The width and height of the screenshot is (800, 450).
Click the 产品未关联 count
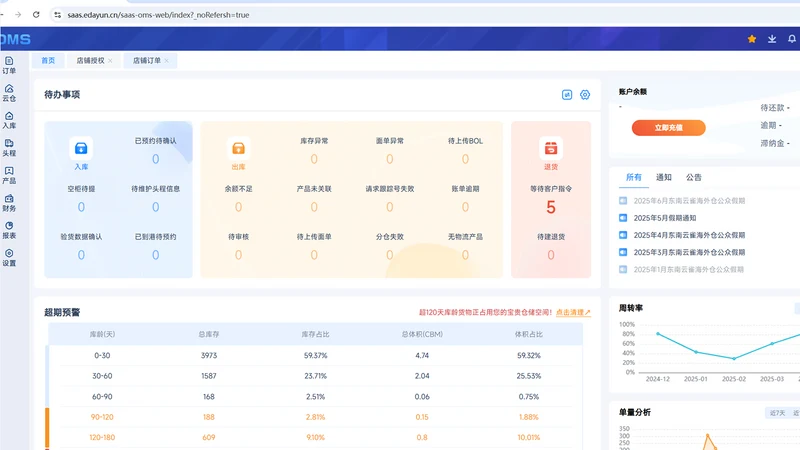314,207
